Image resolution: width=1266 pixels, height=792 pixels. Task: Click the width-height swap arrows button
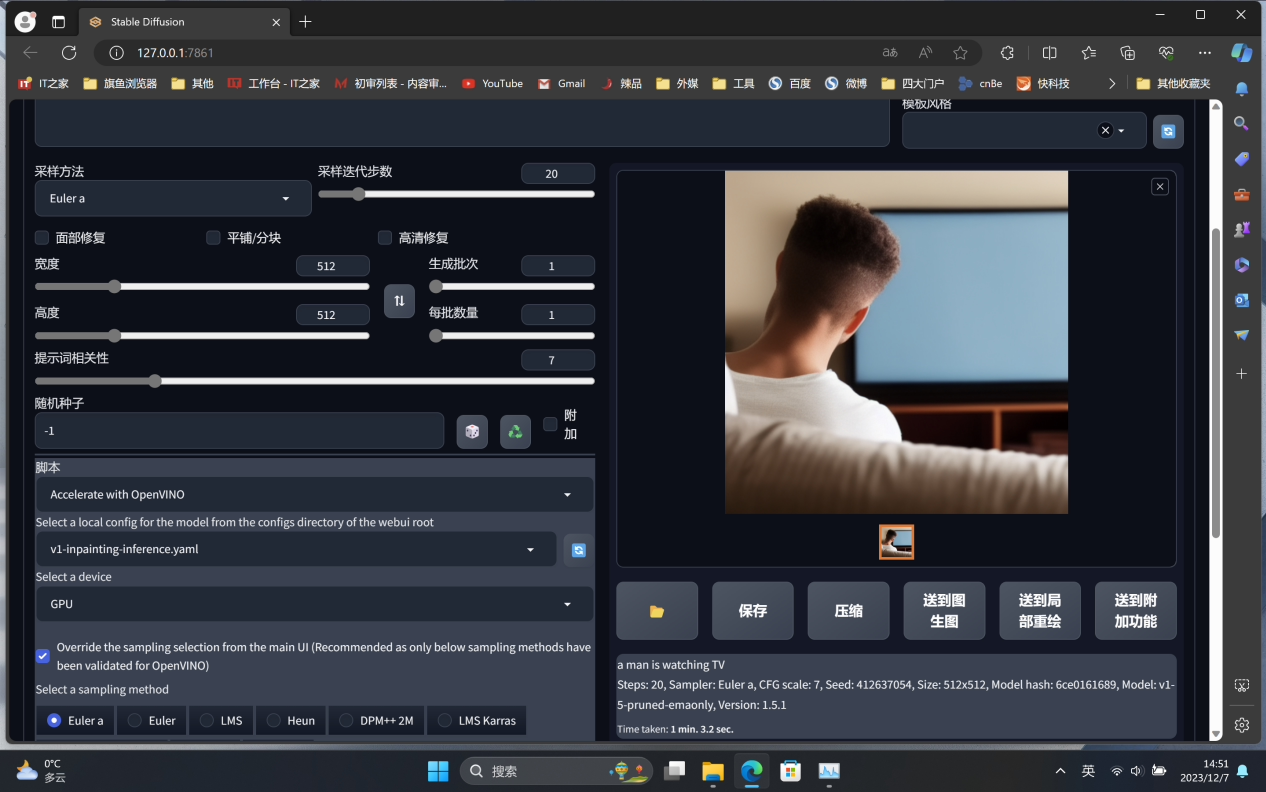coord(399,301)
